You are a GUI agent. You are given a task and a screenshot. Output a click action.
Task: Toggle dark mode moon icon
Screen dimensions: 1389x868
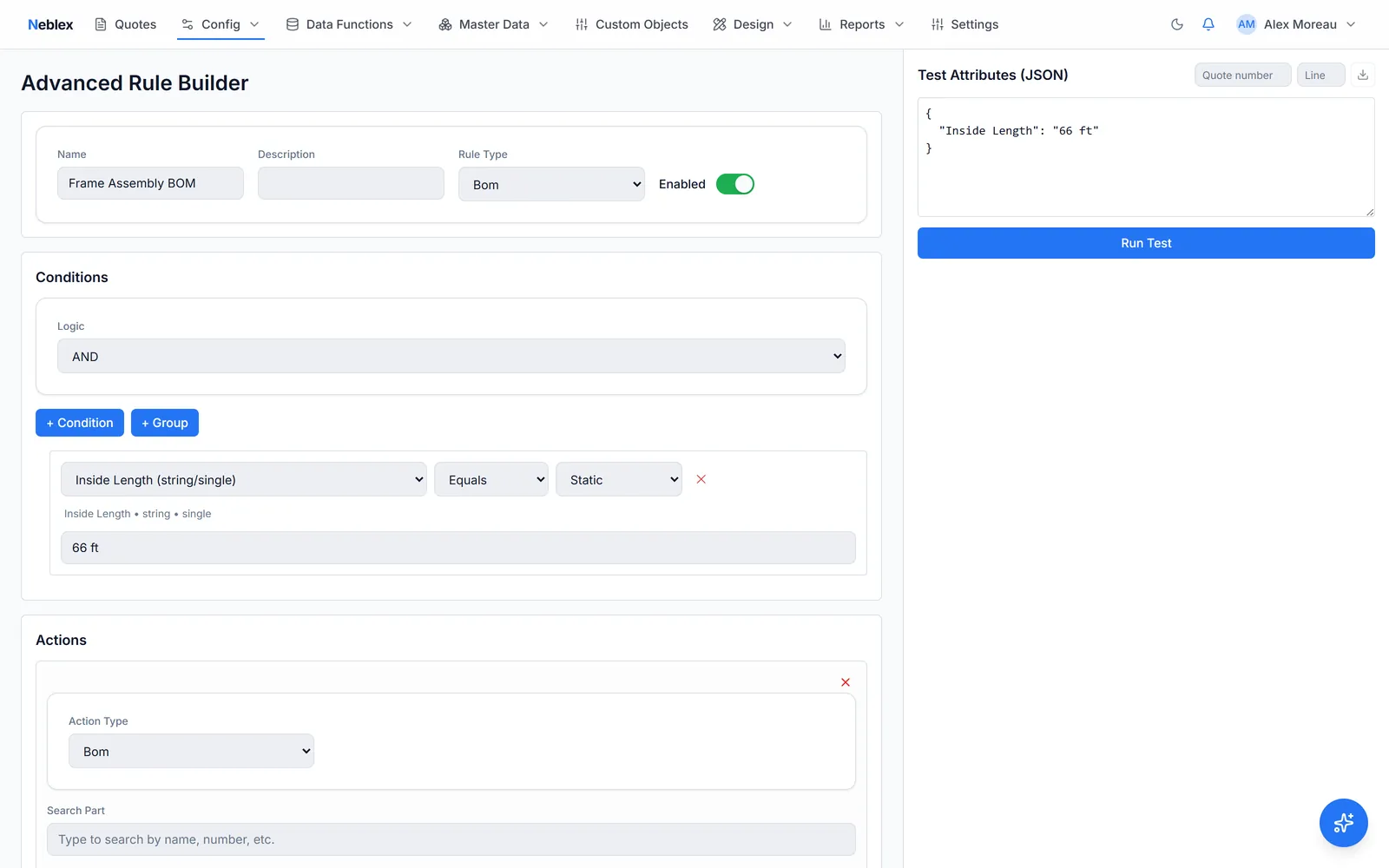(x=1177, y=24)
